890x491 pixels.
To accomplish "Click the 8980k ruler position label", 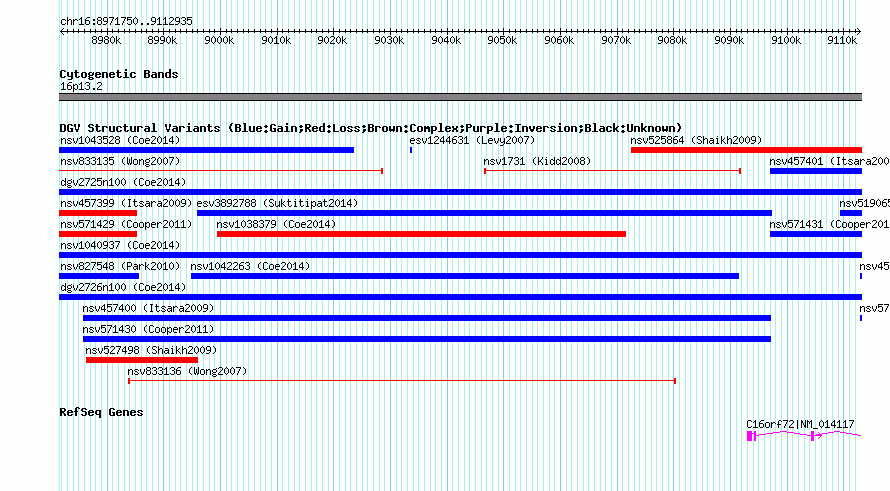I will (106, 40).
